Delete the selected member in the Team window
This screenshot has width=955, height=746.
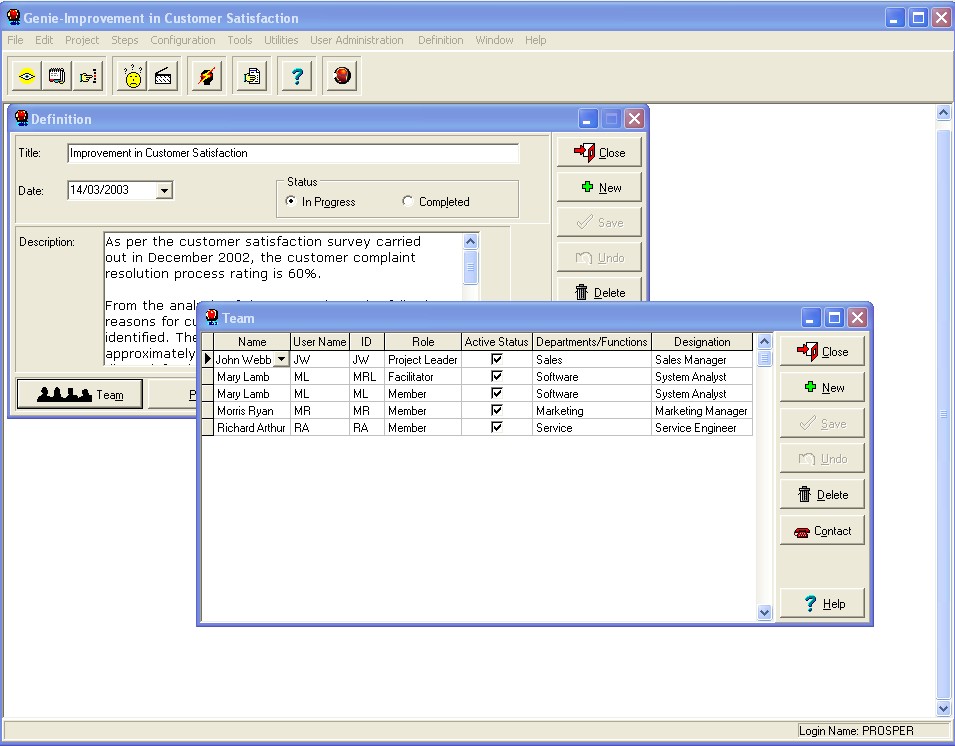pos(822,494)
